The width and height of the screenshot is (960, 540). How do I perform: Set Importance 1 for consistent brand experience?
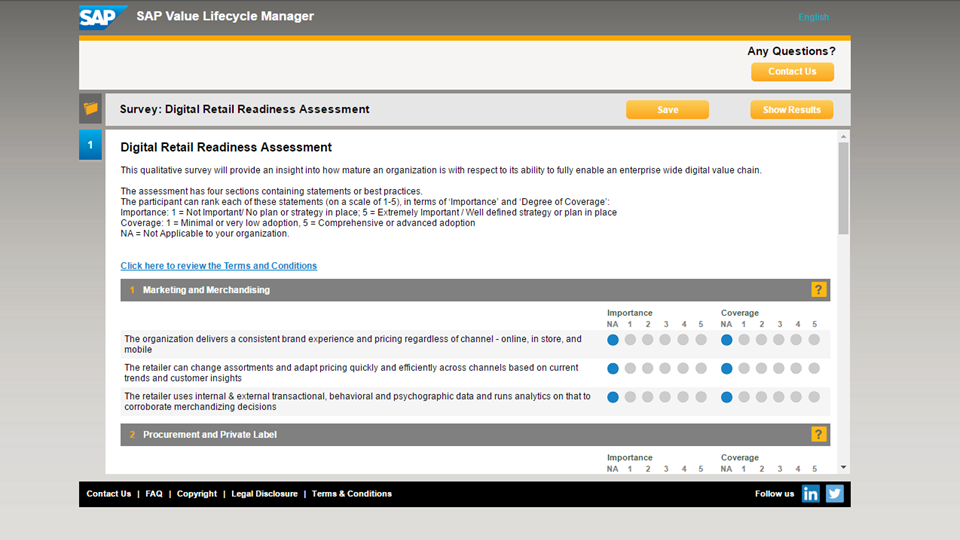630,340
